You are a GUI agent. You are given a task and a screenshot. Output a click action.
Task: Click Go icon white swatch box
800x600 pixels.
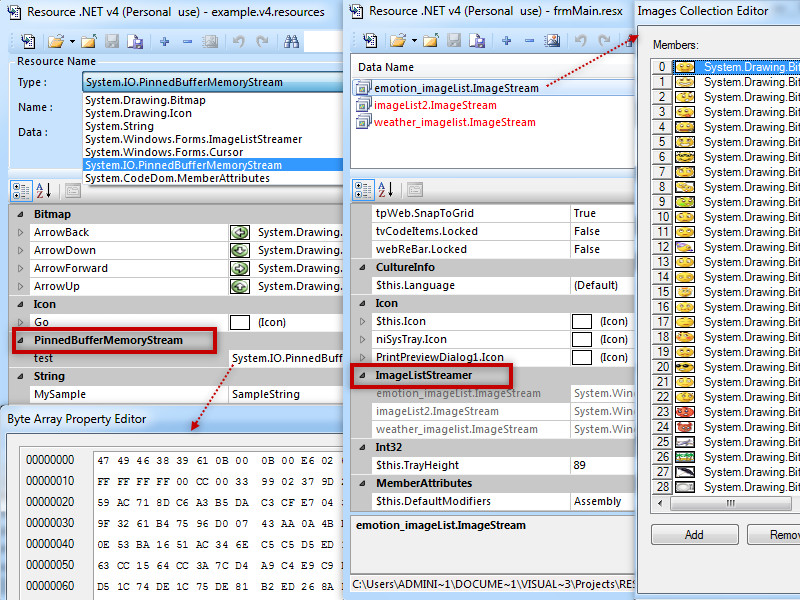click(240, 322)
